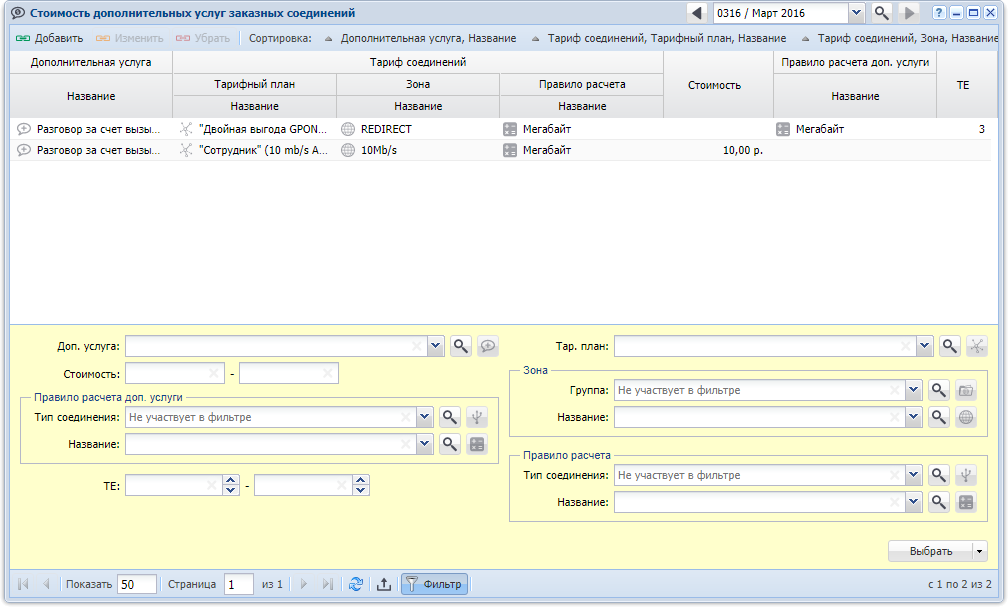Go to the previous billing period arrow
Viewport: 1008px width, 607px height.
[x=697, y=13]
